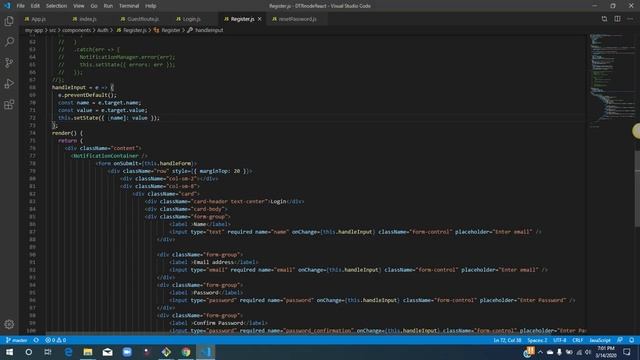Click the Auth breadcrumb
640x360 pixels.
[103, 30]
